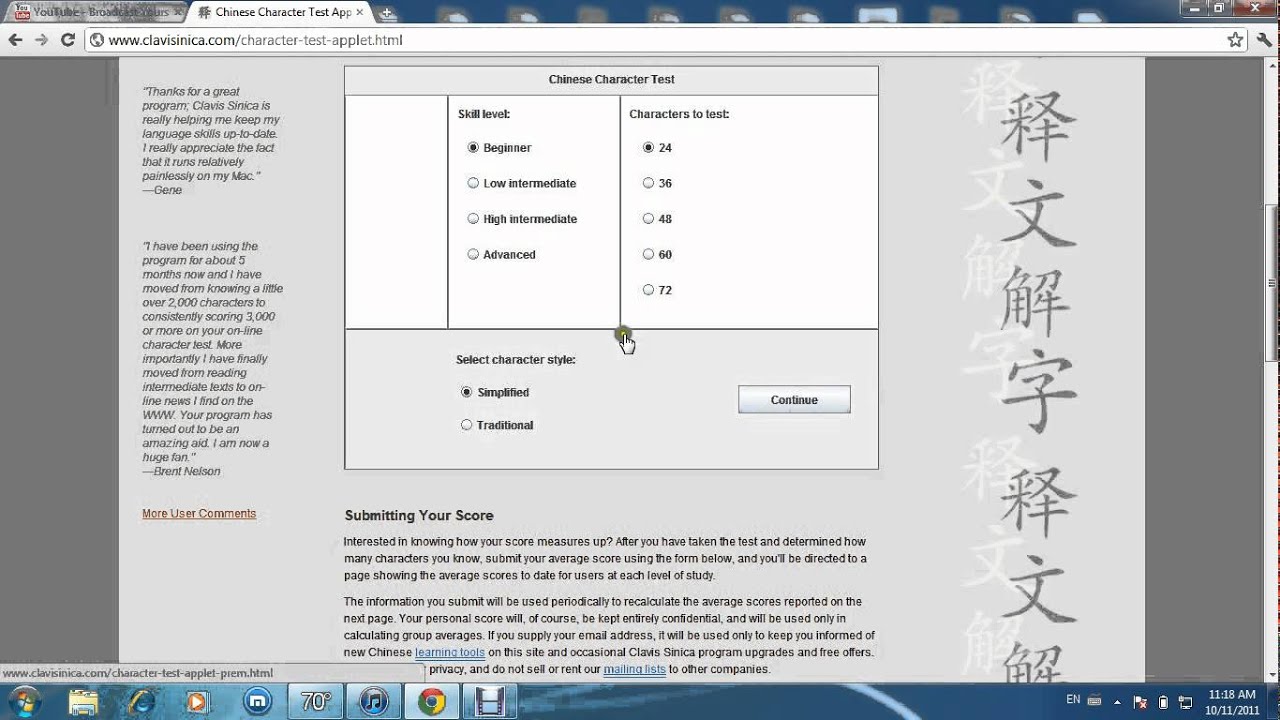Follow the learning tools link
The width and height of the screenshot is (1280, 720).
pyautogui.click(x=450, y=653)
